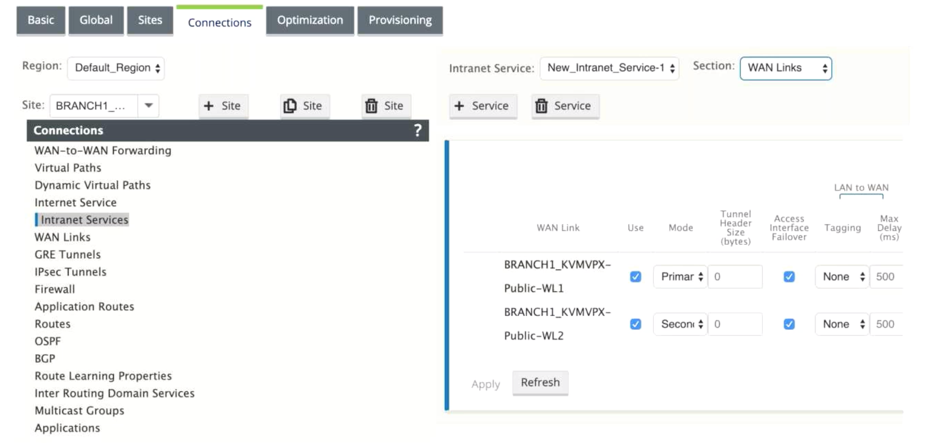Open the Basic tab

pyautogui.click(x=41, y=20)
